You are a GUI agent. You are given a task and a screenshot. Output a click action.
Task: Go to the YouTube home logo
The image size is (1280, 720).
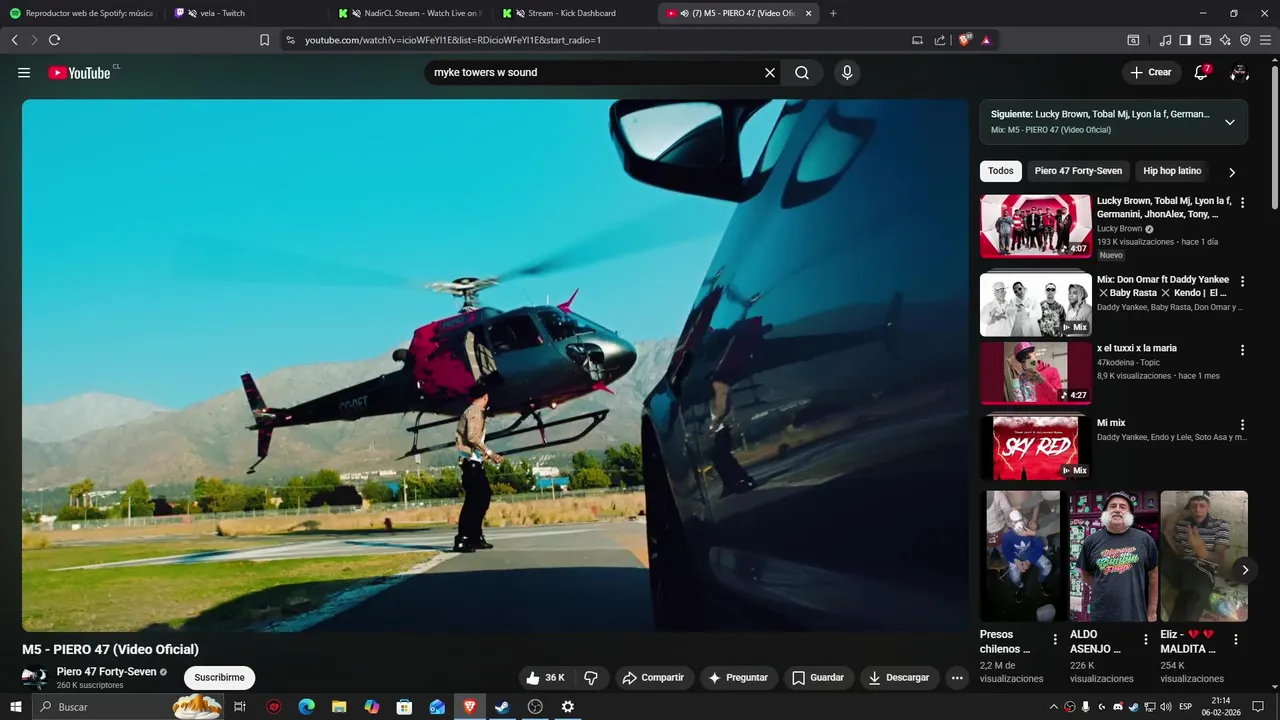(79, 73)
